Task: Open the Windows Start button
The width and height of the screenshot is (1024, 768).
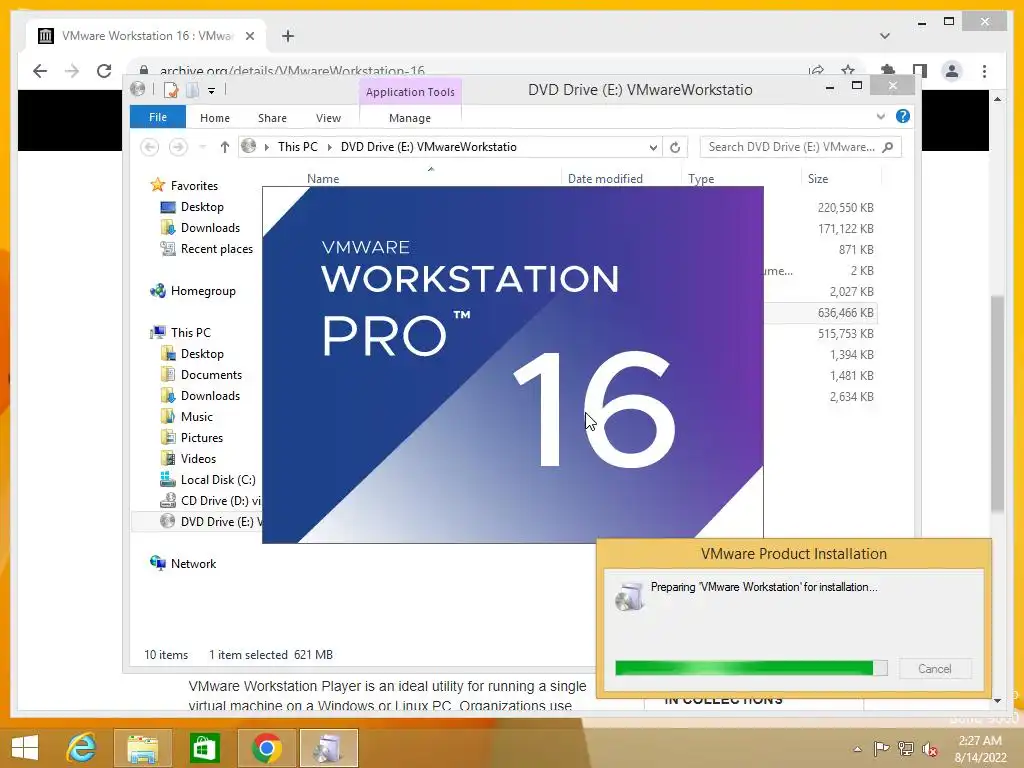Action: [x=25, y=748]
